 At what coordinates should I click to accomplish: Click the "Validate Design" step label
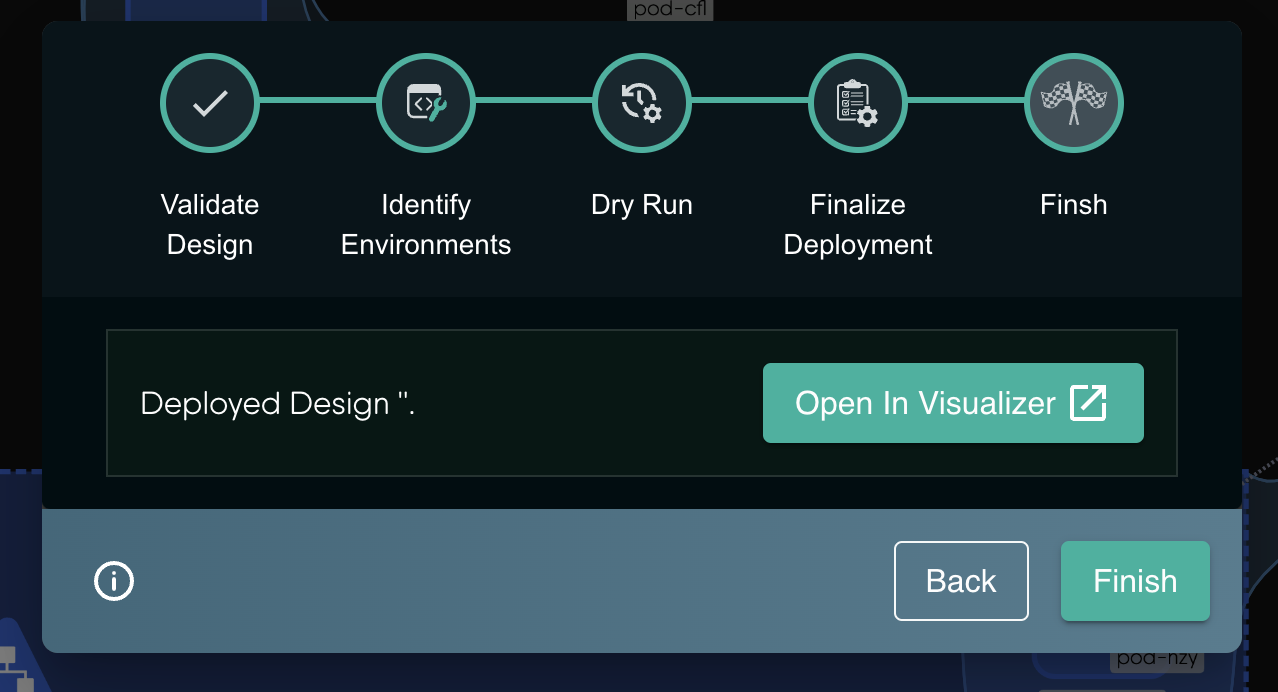pos(210,225)
